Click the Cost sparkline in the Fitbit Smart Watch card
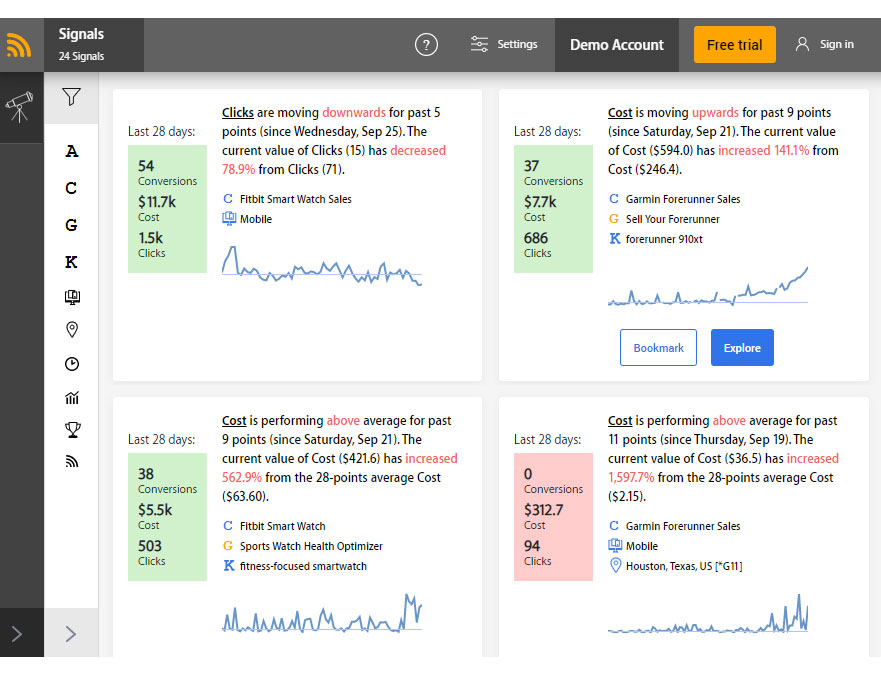Image resolution: width=881 pixels, height=677 pixels. point(322,614)
